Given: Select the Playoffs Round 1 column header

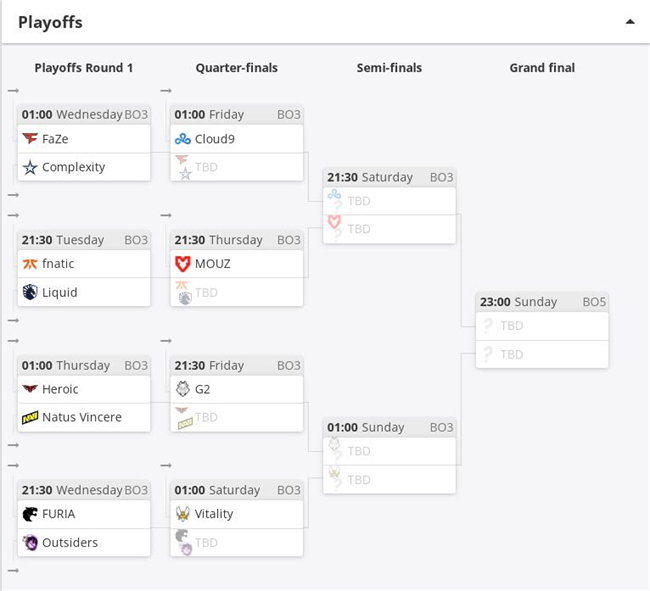Looking at the screenshot, I should tap(84, 68).
